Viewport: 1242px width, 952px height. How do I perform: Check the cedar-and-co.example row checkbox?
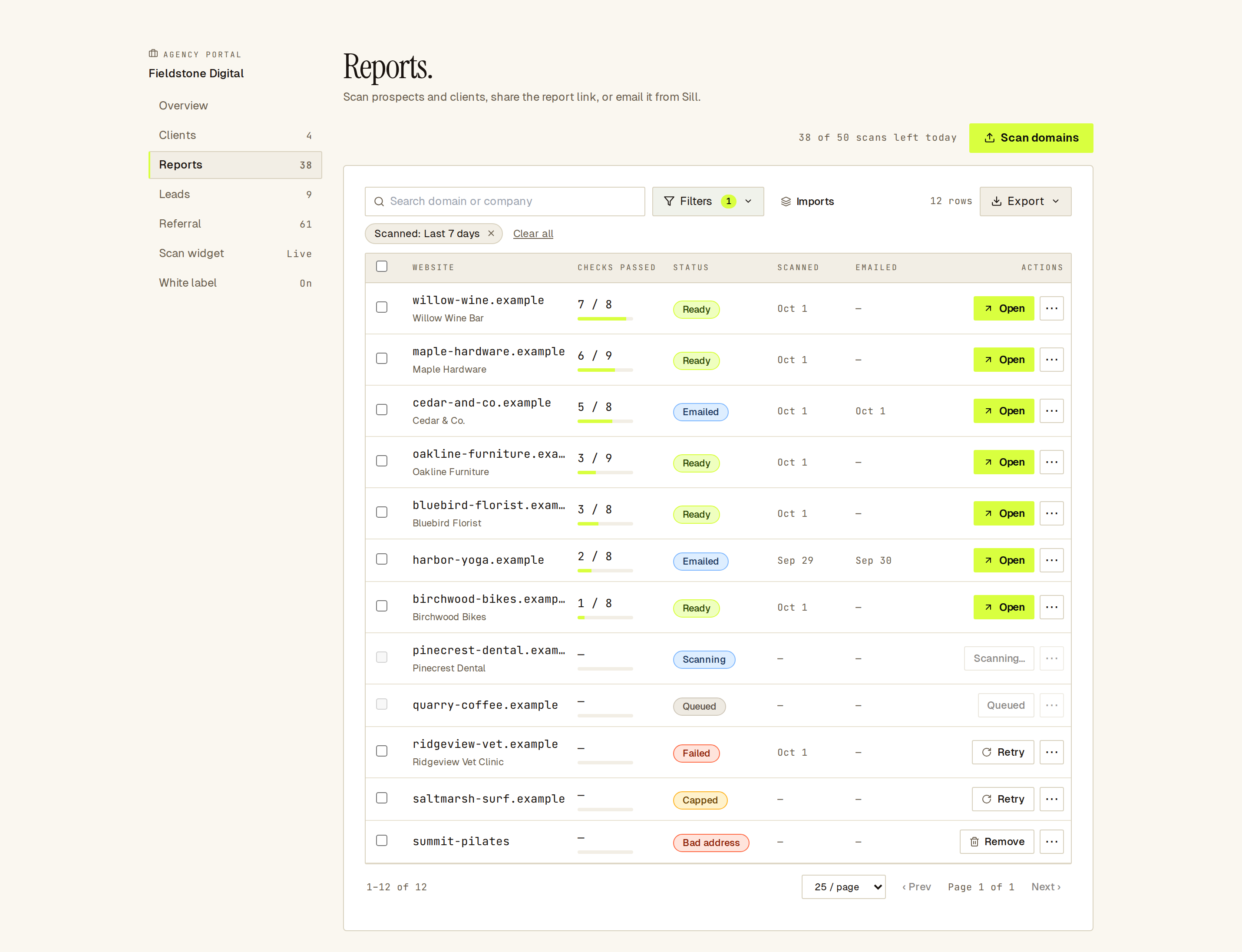pyautogui.click(x=382, y=410)
